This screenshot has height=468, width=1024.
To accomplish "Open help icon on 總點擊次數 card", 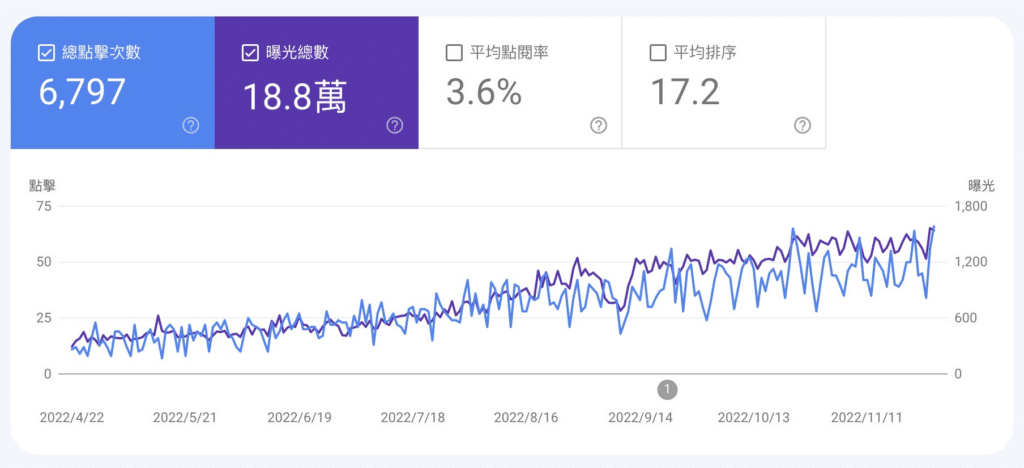I will point(191,125).
